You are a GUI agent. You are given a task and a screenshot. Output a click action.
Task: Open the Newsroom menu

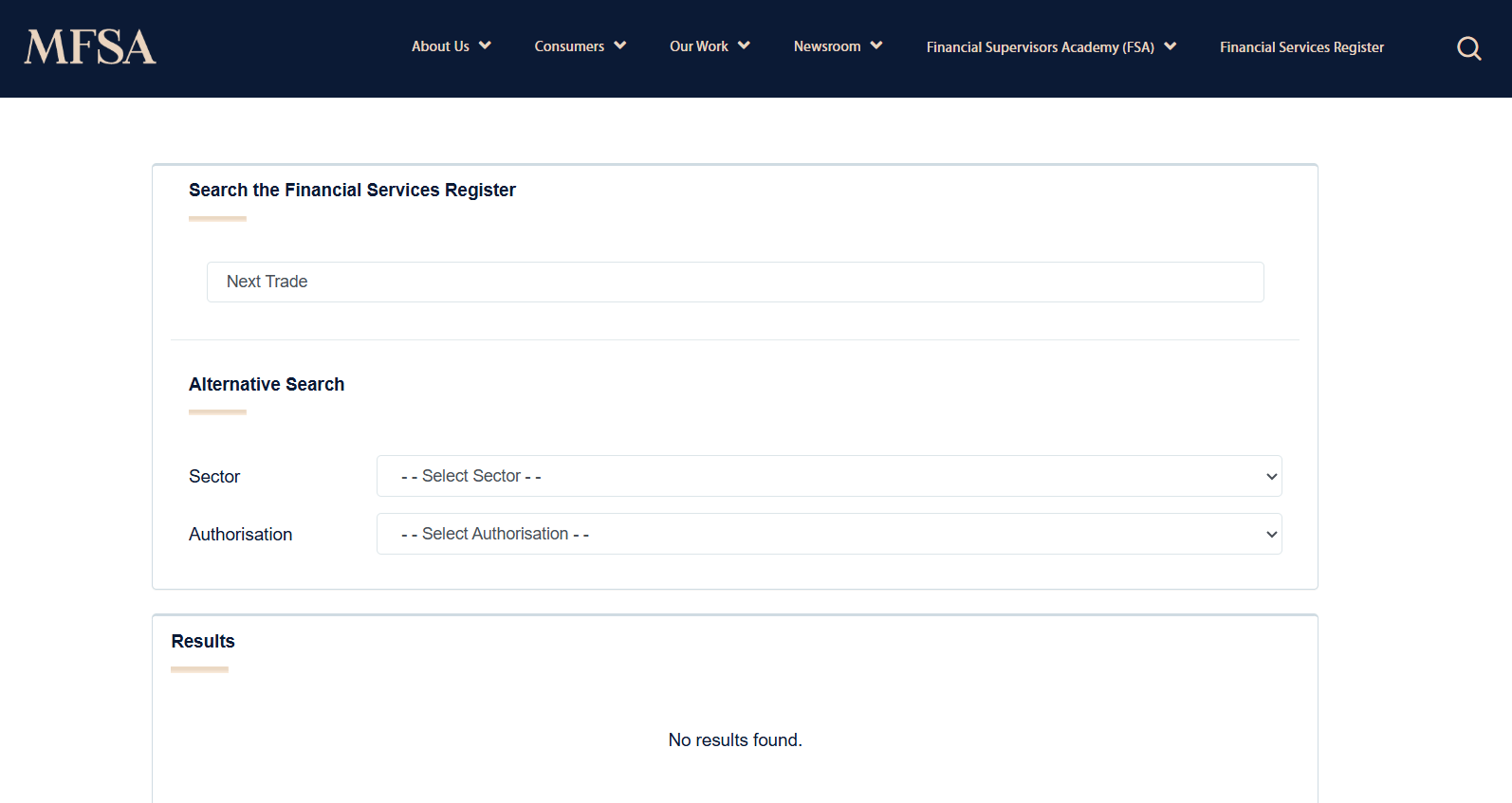click(827, 46)
